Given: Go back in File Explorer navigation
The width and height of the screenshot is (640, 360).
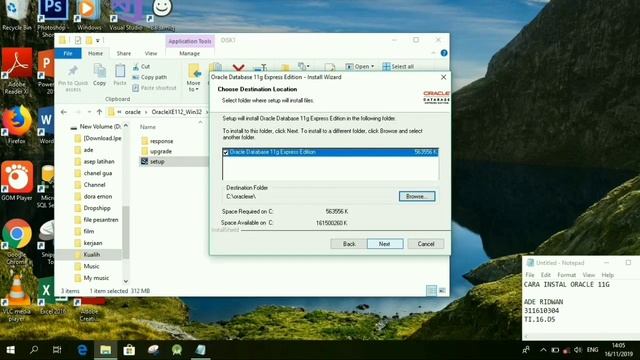Looking at the screenshot, I should [64, 112].
